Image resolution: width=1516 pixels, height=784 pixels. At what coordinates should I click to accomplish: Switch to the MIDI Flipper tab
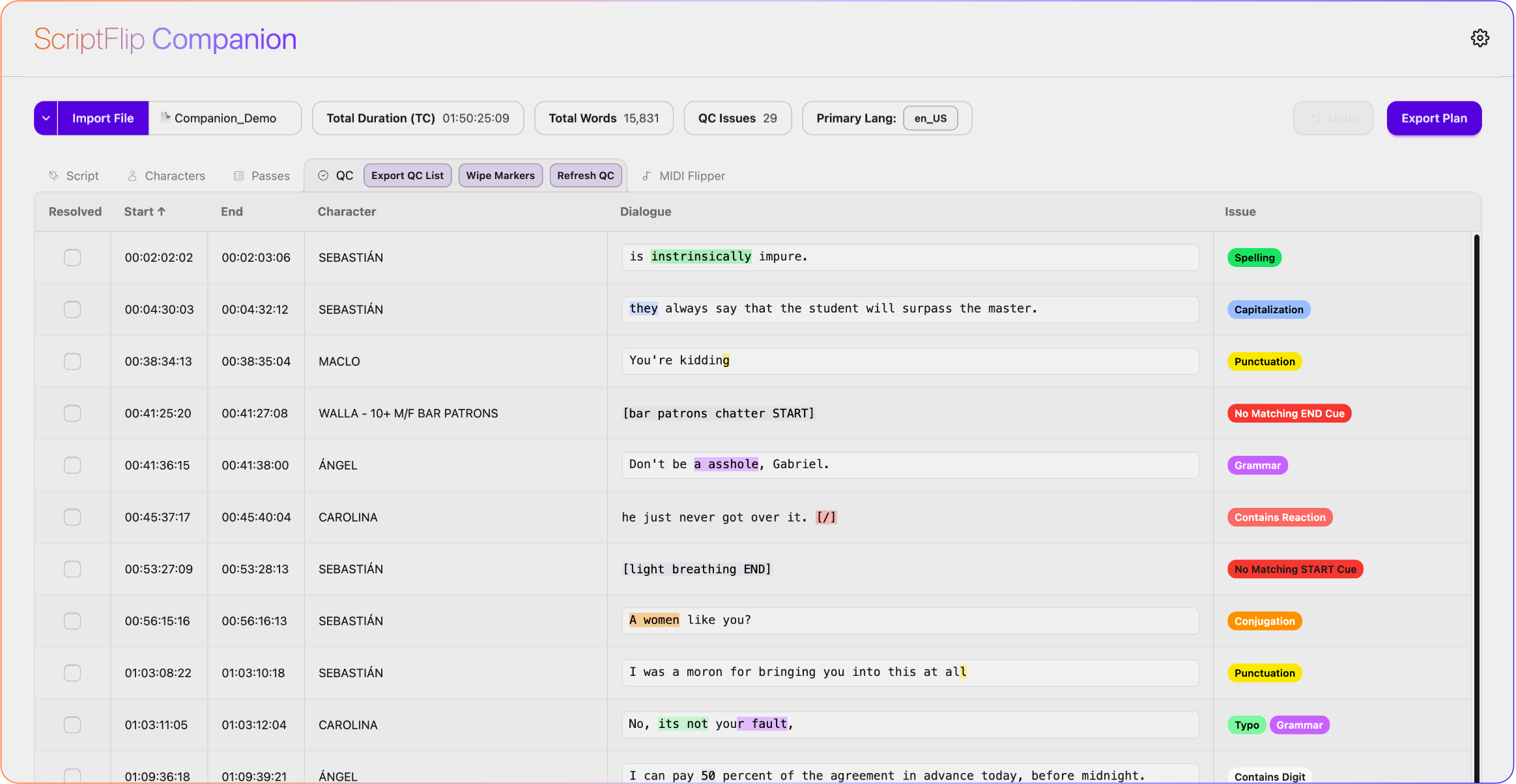coord(691,176)
